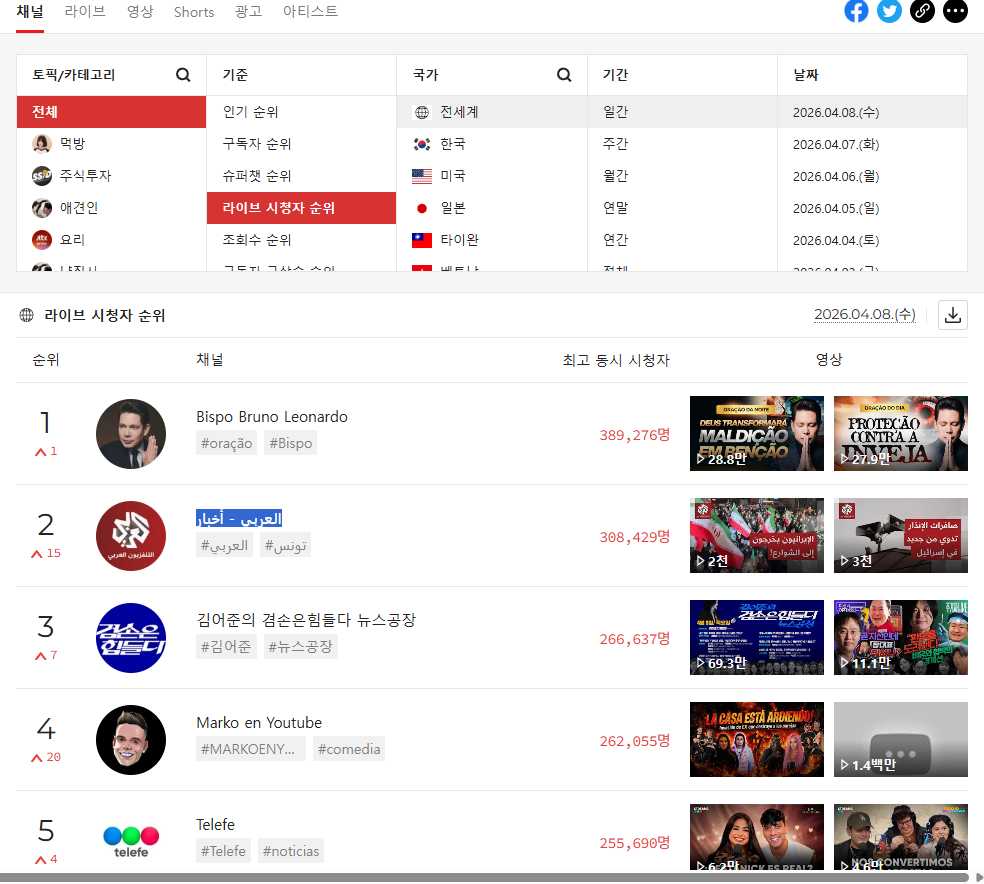Click the #oração tag
This screenshot has height=884, width=984.
tap(227, 443)
